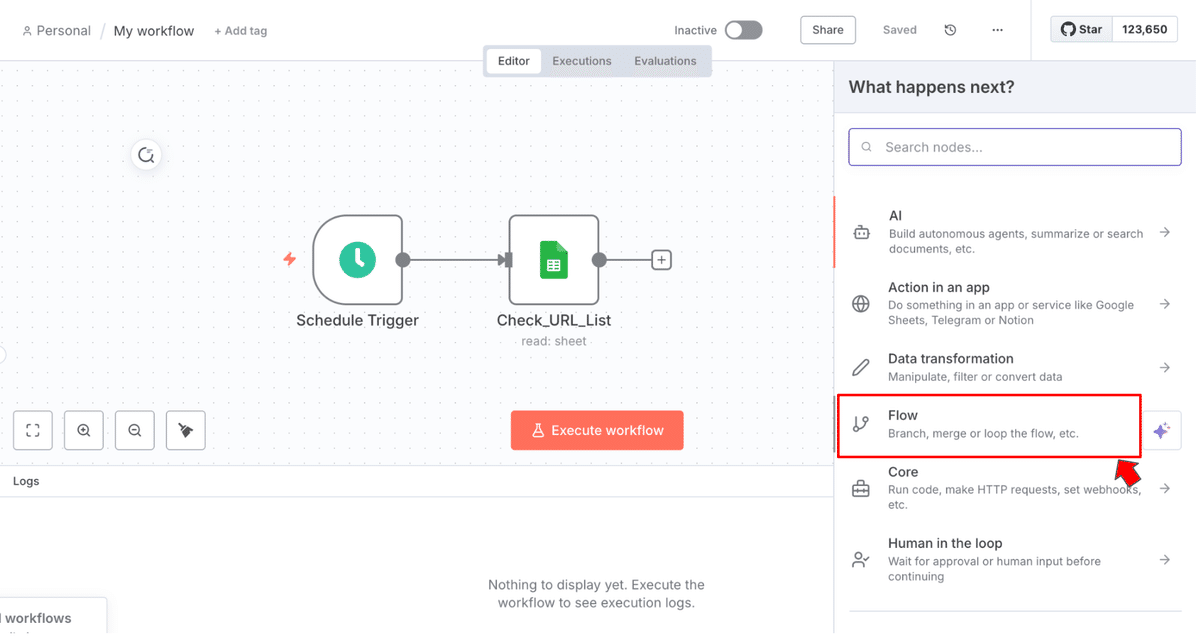Zoom out on the canvas
The height and width of the screenshot is (639, 1200).
[x=135, y=431]
